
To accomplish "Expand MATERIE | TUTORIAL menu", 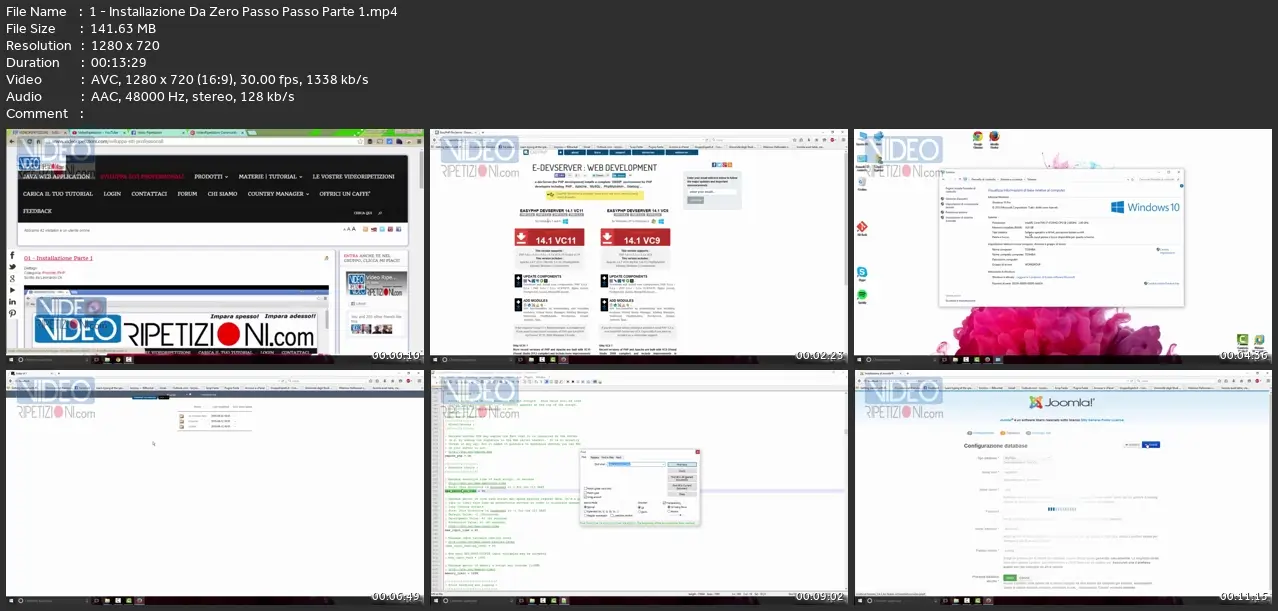I will click(x=270, y=177).
